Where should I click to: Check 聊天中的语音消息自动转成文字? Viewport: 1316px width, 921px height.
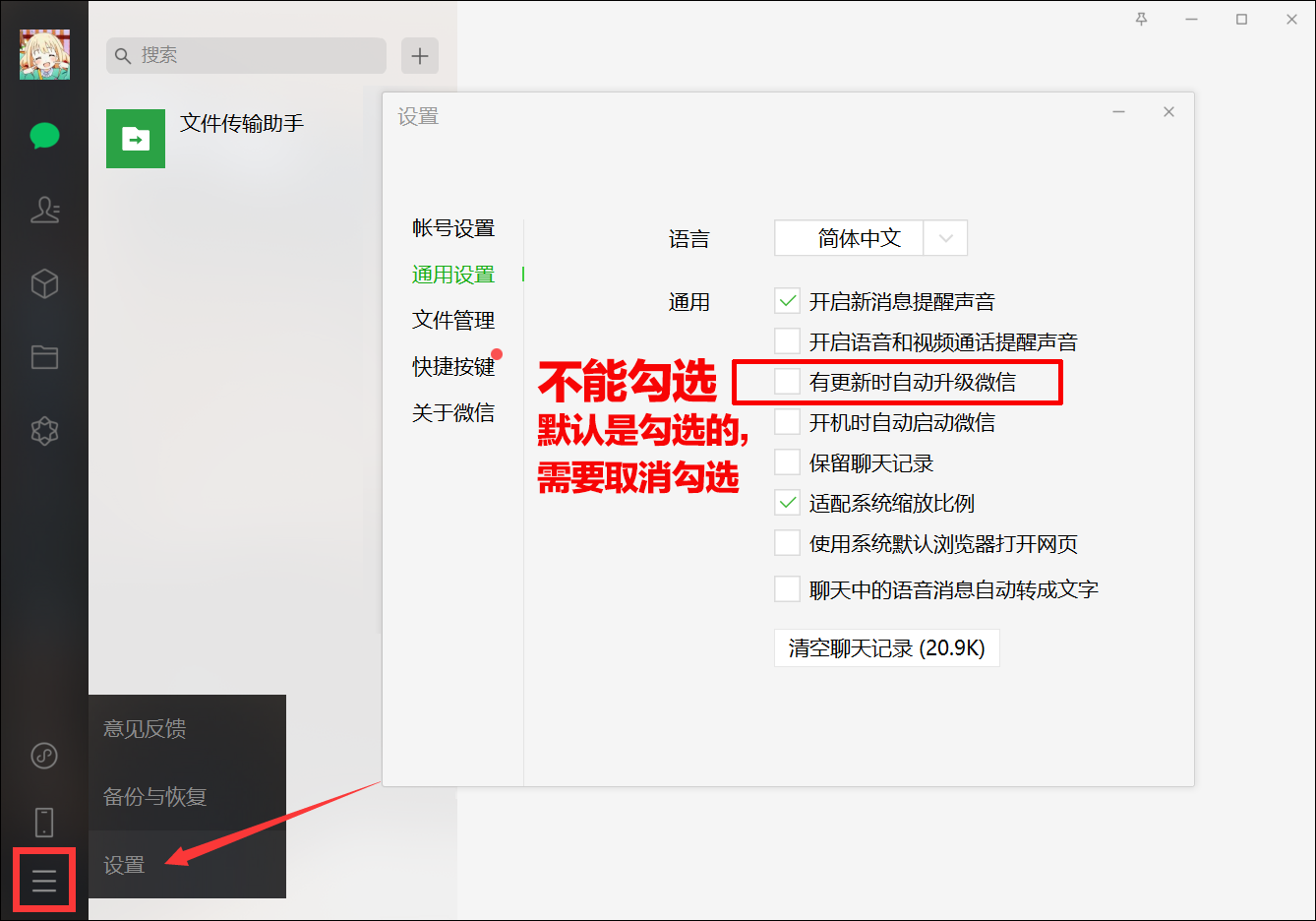(x=787, y=589)
